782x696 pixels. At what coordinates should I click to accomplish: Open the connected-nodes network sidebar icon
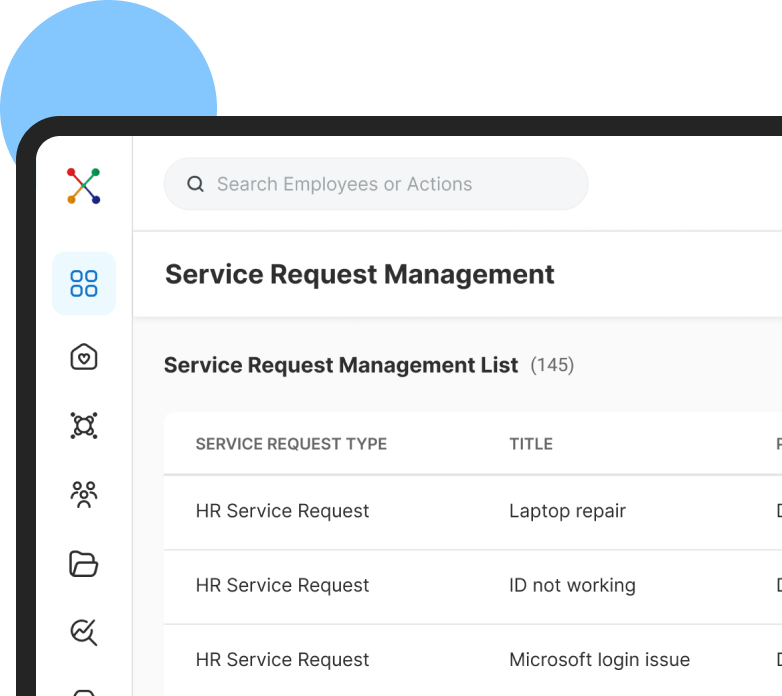(84, 426)
